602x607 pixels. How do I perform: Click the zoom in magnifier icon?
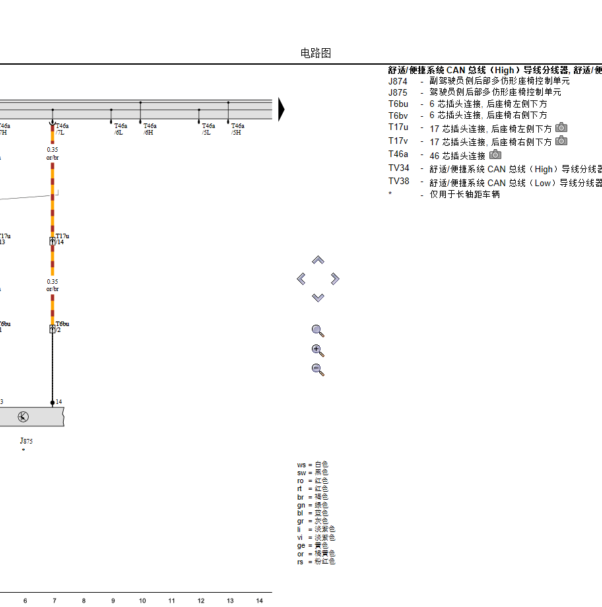[x=318, y=350]
